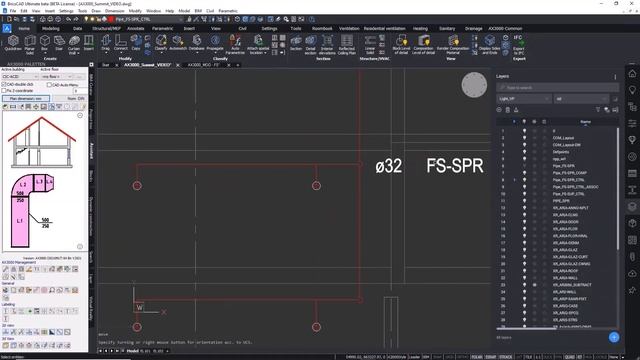Open the Ventilation ribbon tab
Viewport: 640px width, 360px height.
pos(349,29)
